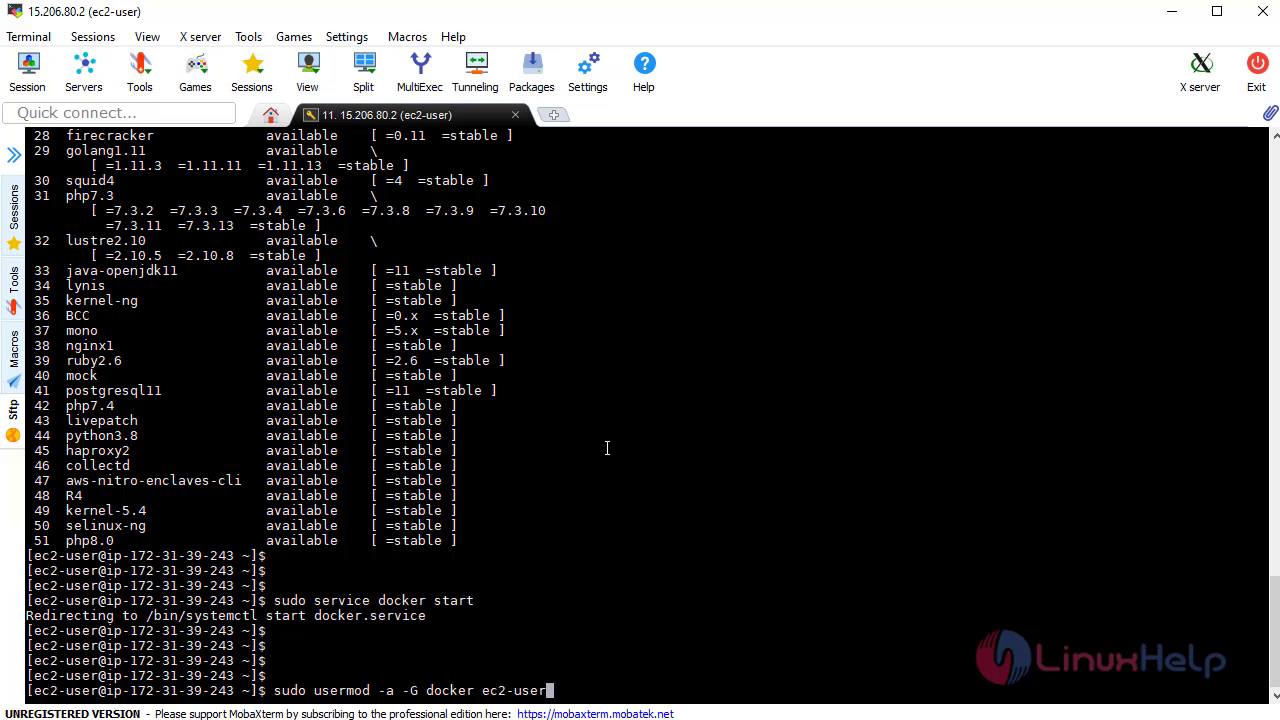
Task: Close the ec2-user terminal tab
Action: click(x=515, y=115)
